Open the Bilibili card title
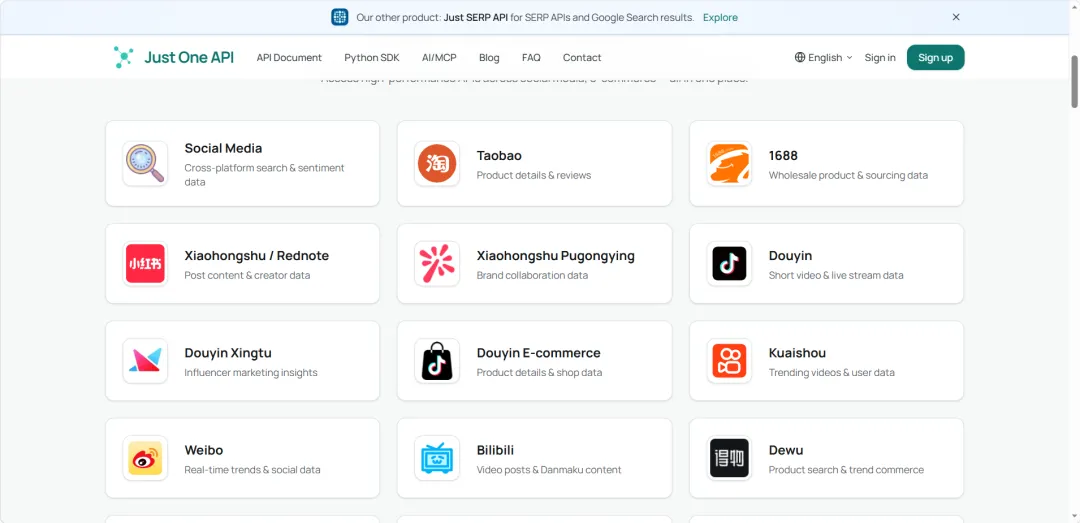Image resolution: width=1080 pixels, height=523 pixels. click(x=495, y=450)
